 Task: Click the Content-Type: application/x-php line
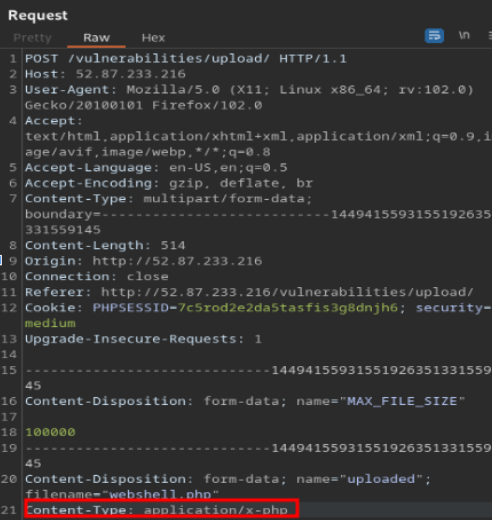[x=157, y=510]
